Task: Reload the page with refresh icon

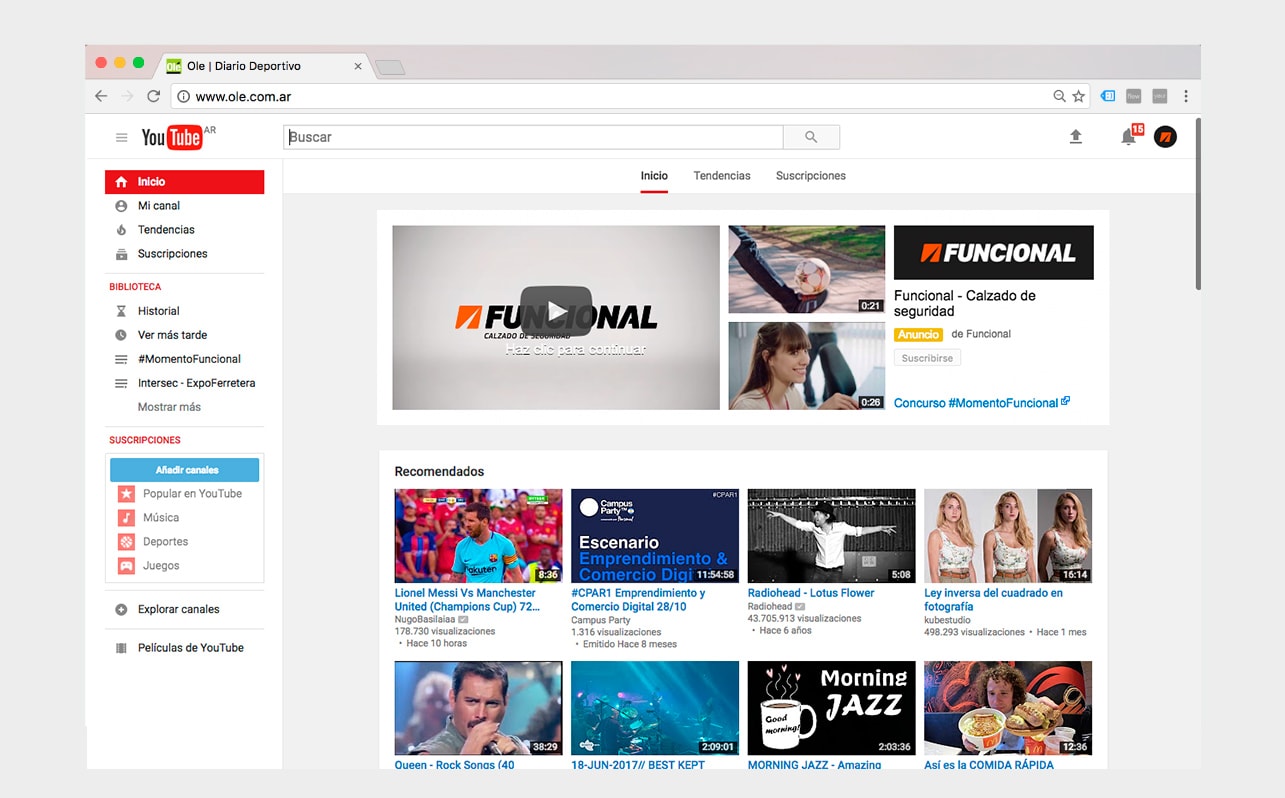Action: pyautogui.click(x=153, y=96)
